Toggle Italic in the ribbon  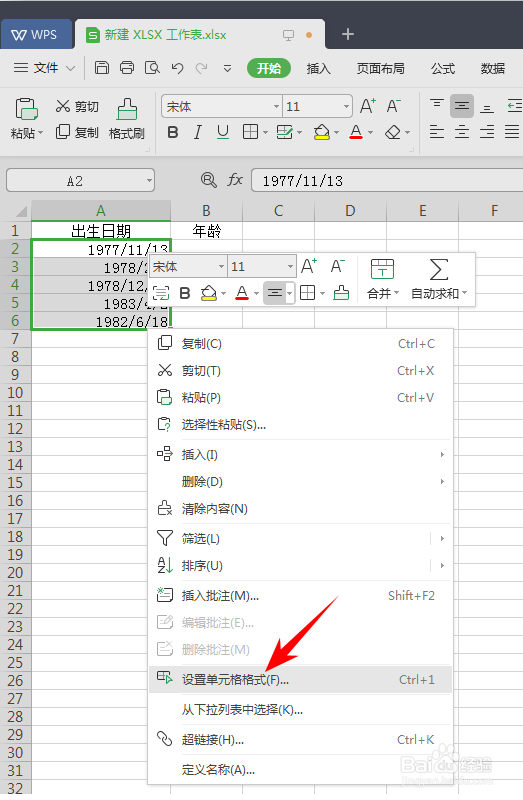click(197, 133)
